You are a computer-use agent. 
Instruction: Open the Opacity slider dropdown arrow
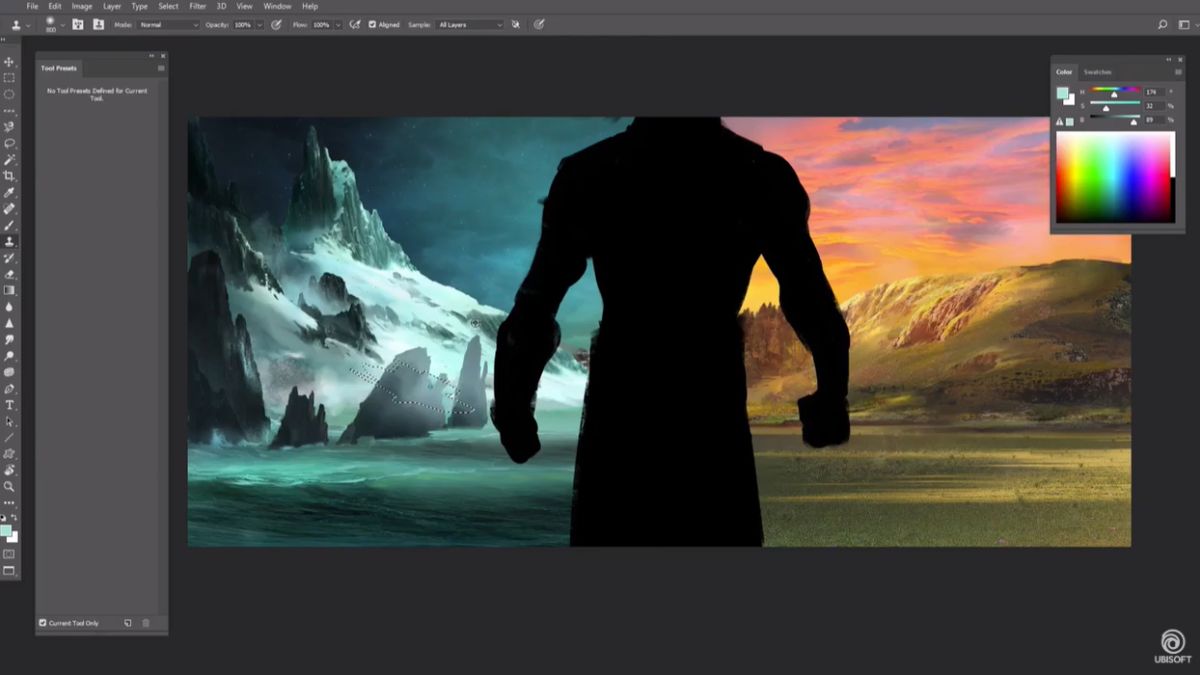point(258,24)
